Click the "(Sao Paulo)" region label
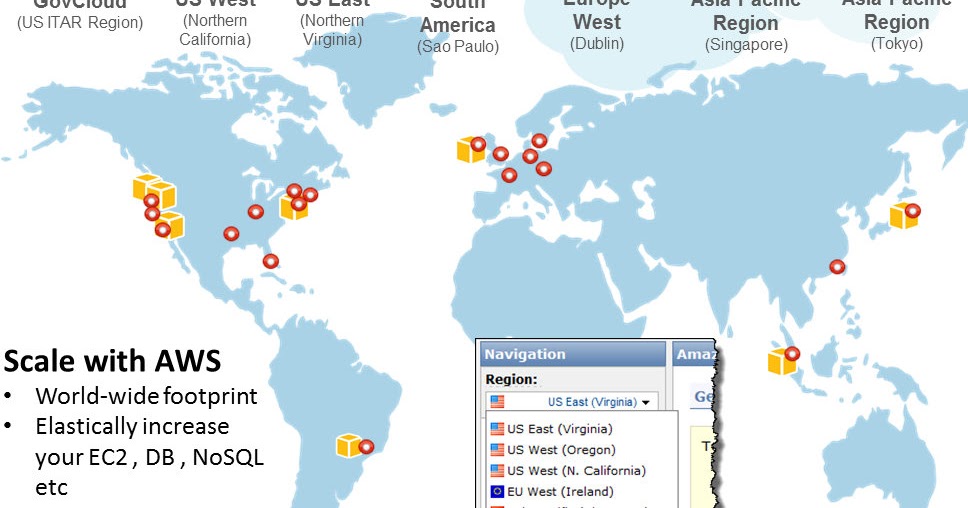Viewport: 968px width, 508px height. click(457, 47)
